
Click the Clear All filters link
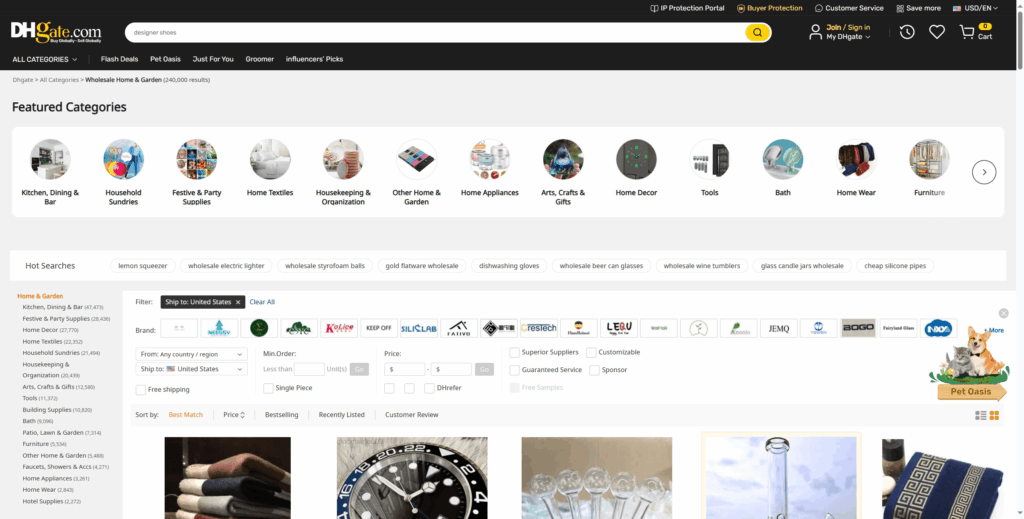[262, 302]
